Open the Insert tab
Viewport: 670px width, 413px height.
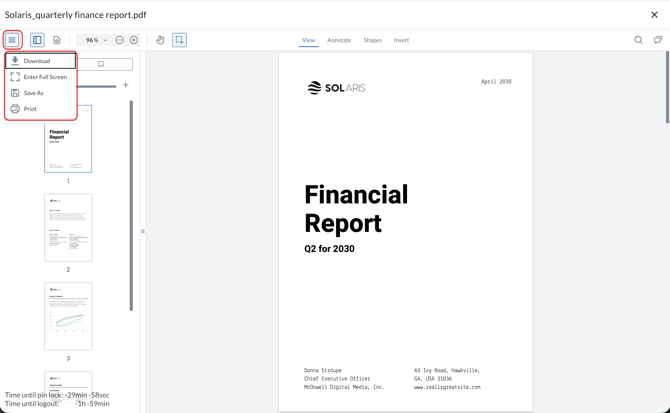tap(401, 40)
